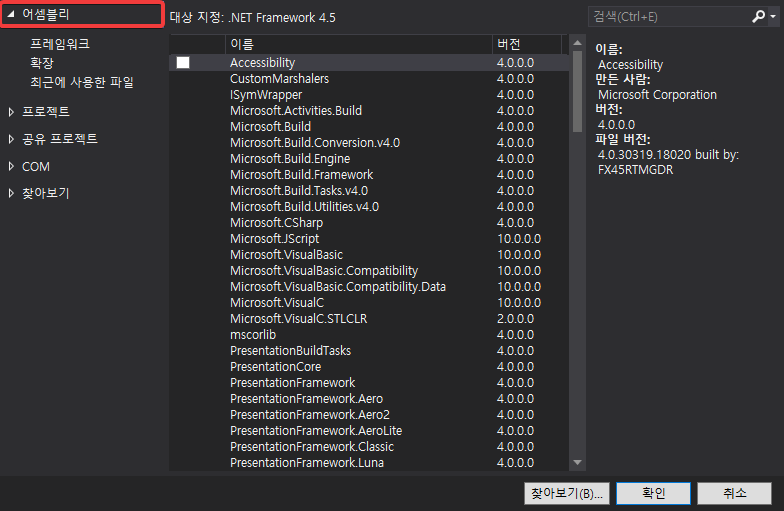The width and height of the screenshot is (784, 511).
Task: Expand the COM tree node
Action: coord(11,166)
